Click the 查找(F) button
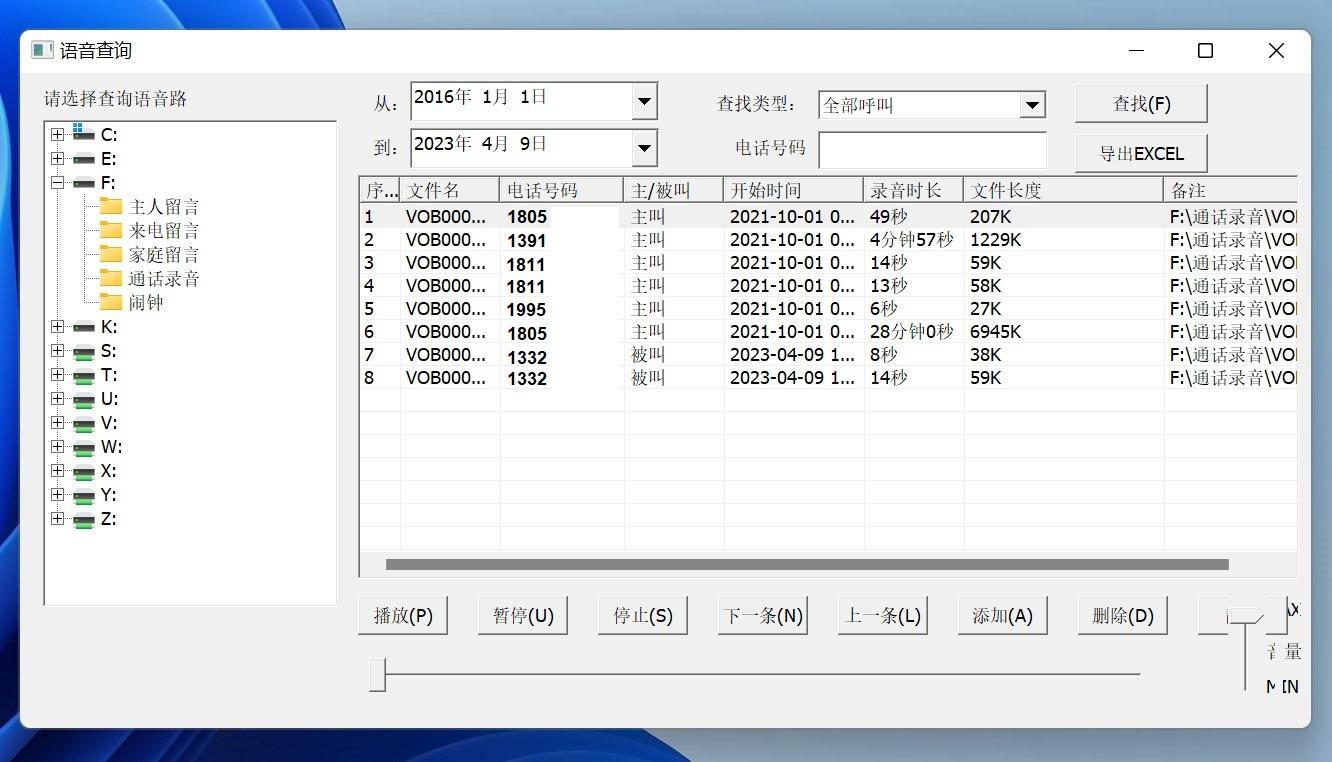 (x=1141, y=104)
